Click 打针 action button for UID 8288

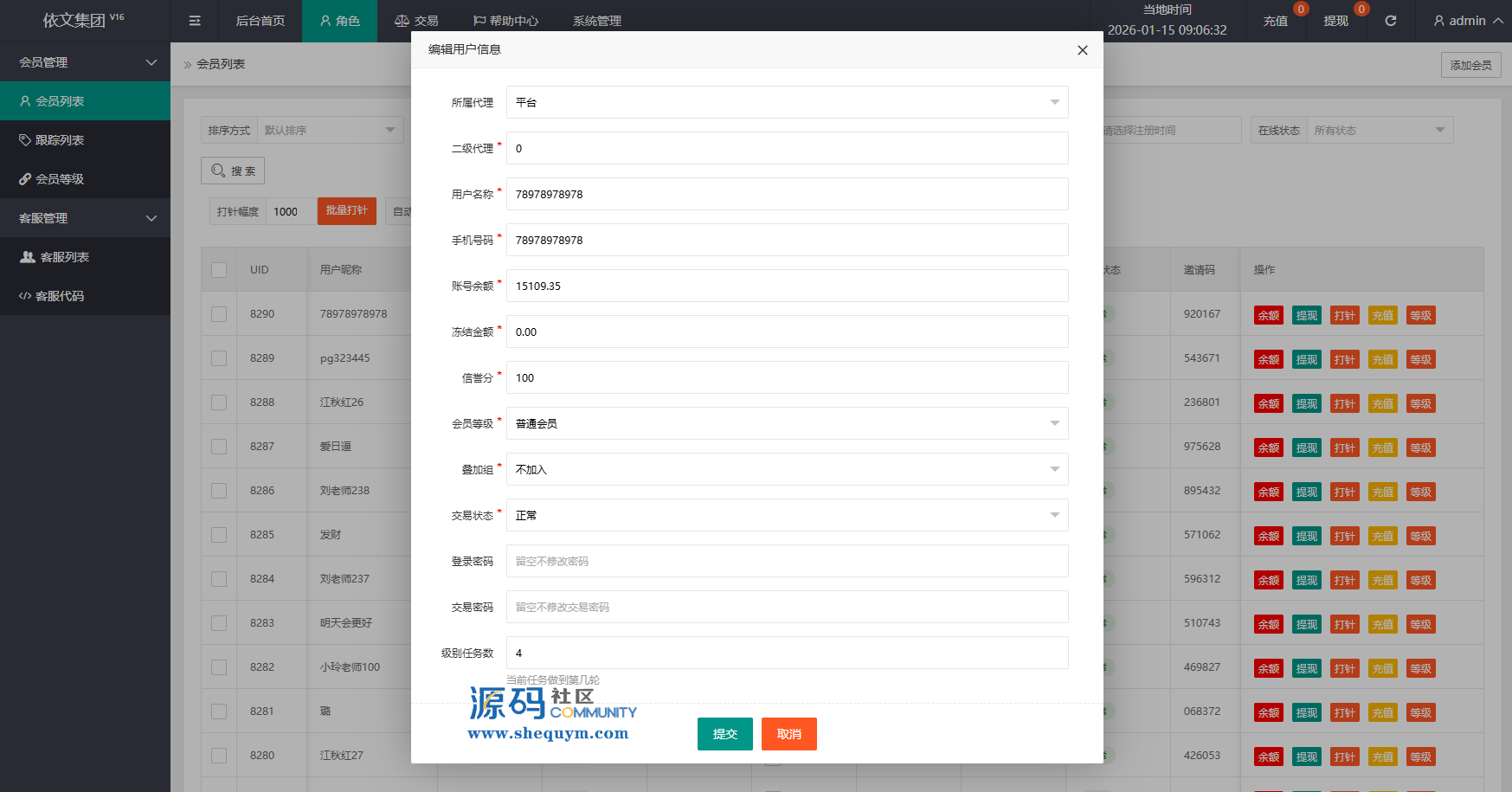point(1344,404)
